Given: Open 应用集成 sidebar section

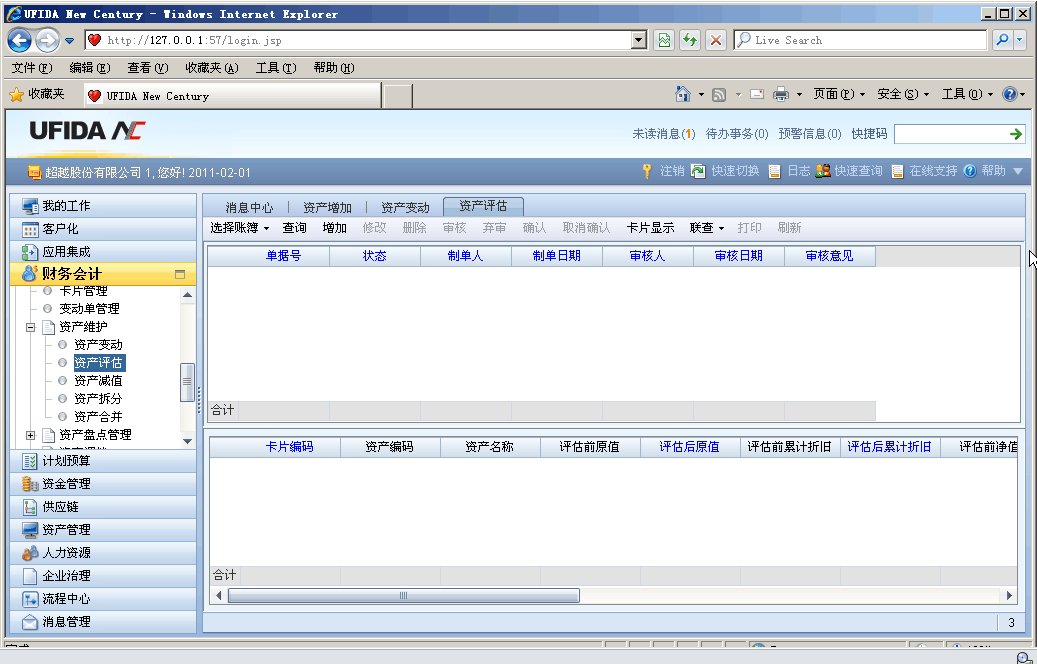Looking at the screenshot, I should [103, 252].
